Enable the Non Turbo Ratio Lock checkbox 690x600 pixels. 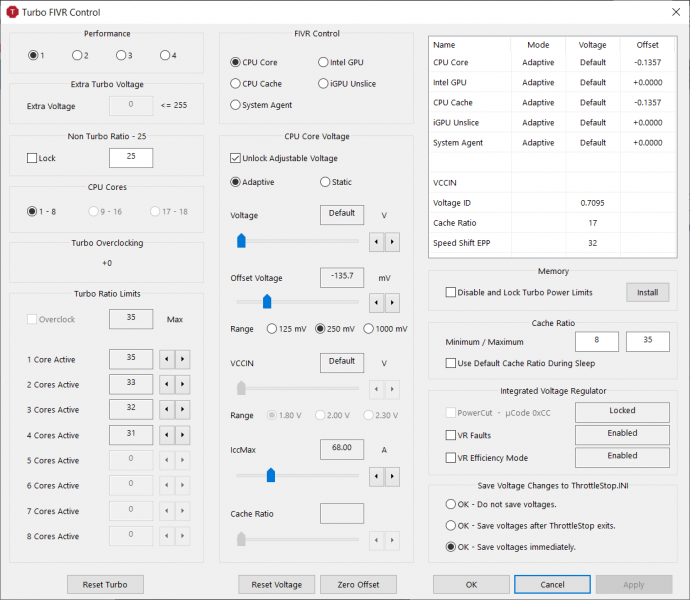[32, 158]
